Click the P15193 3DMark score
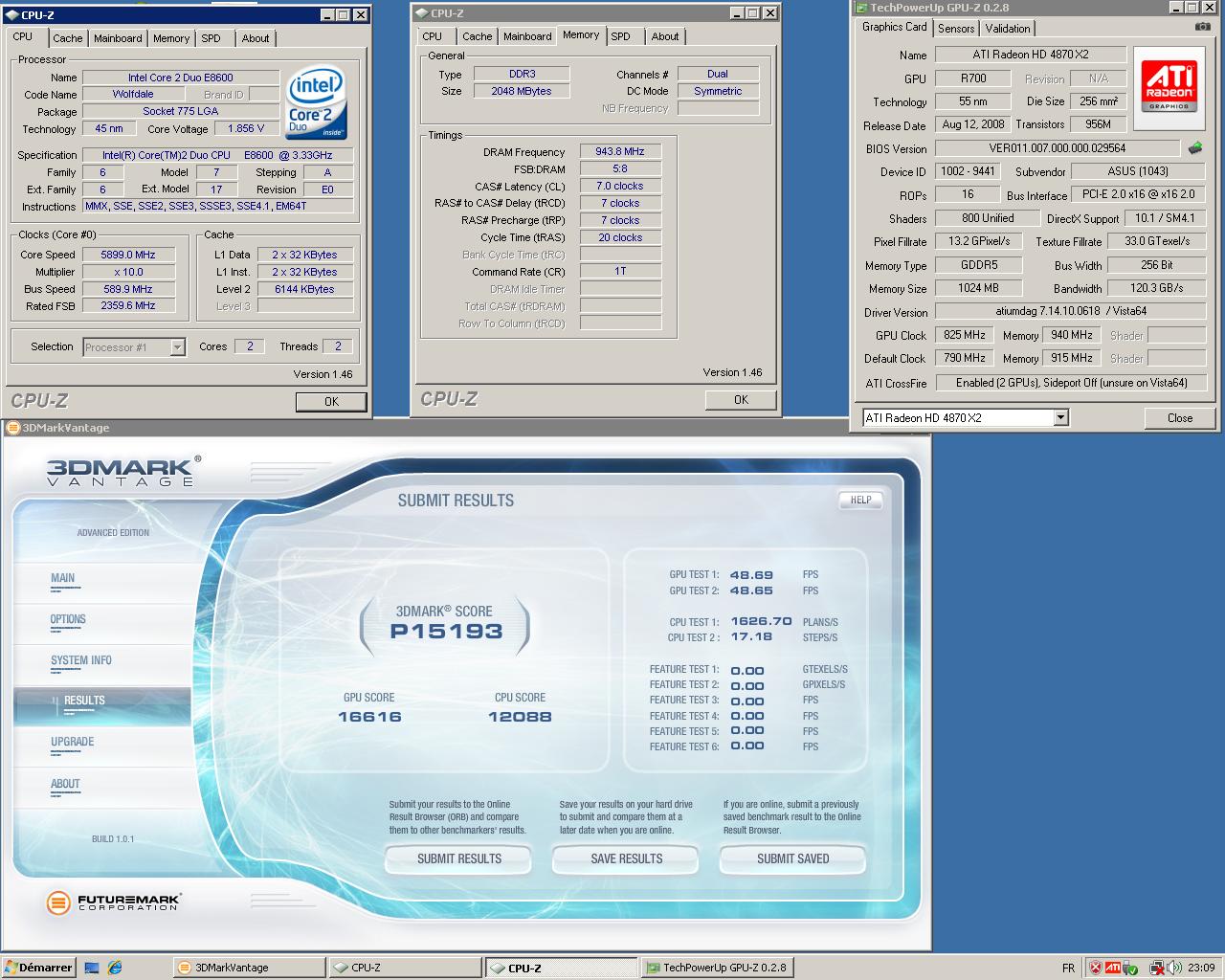Screen dimensions: 1225x980 (446, 631)
